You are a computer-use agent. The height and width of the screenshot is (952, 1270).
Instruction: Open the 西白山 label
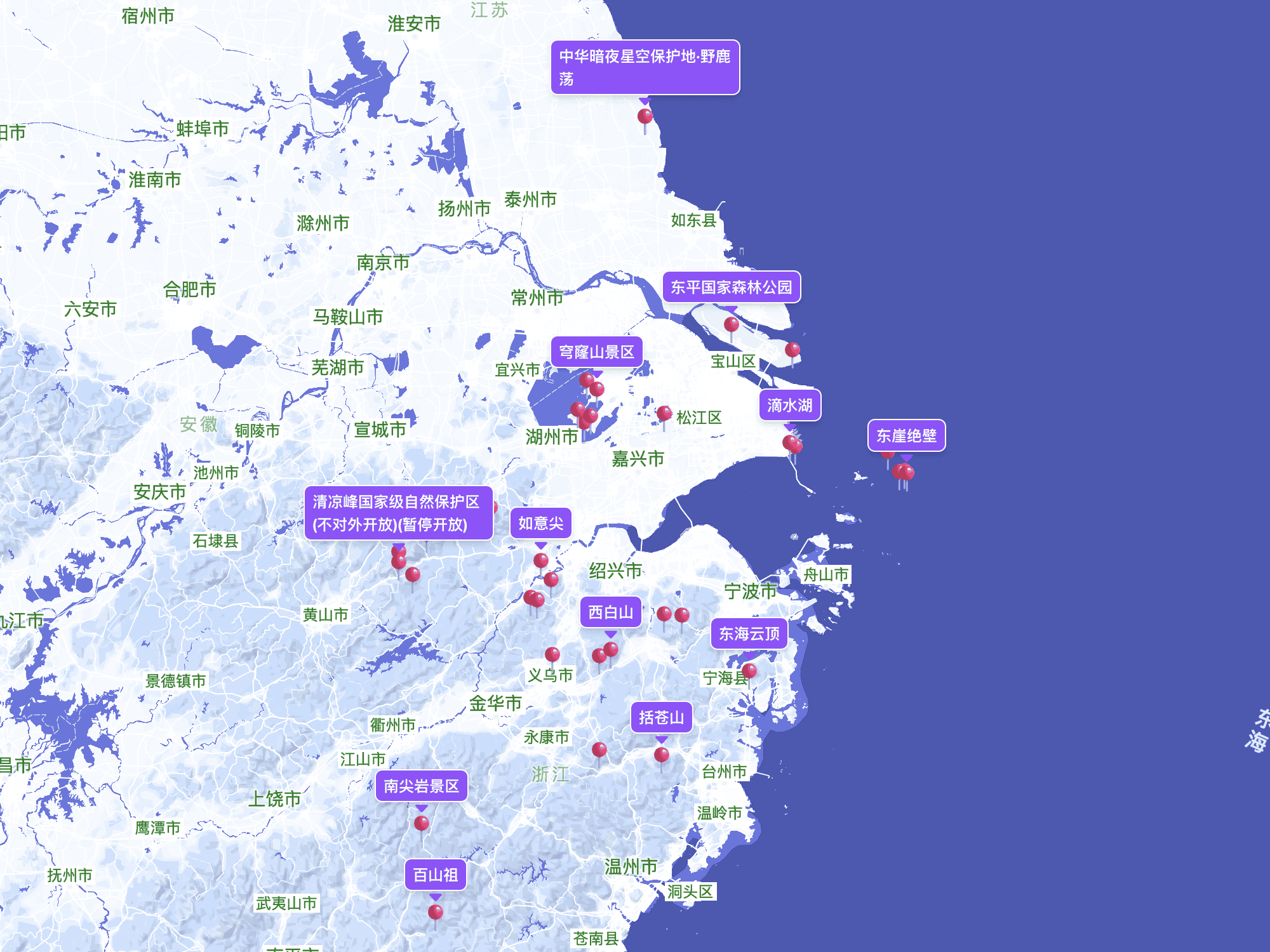click(x=611, y=612)
